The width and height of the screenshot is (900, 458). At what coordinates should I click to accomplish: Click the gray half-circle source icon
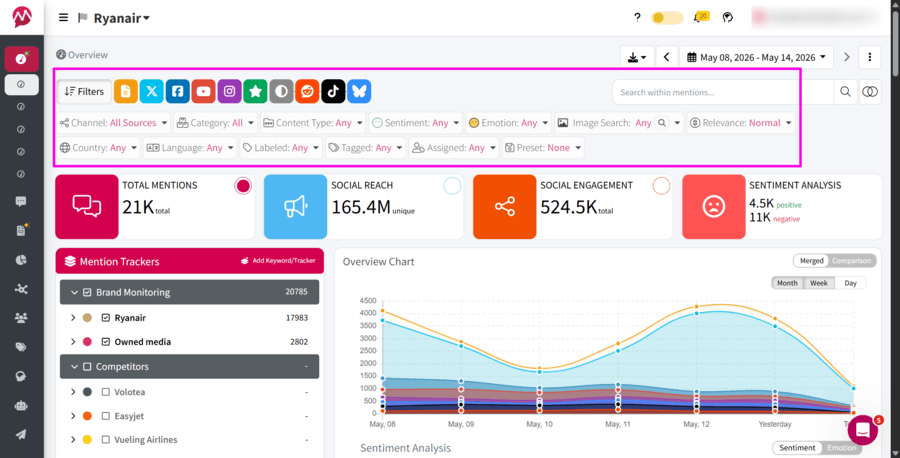281,91
